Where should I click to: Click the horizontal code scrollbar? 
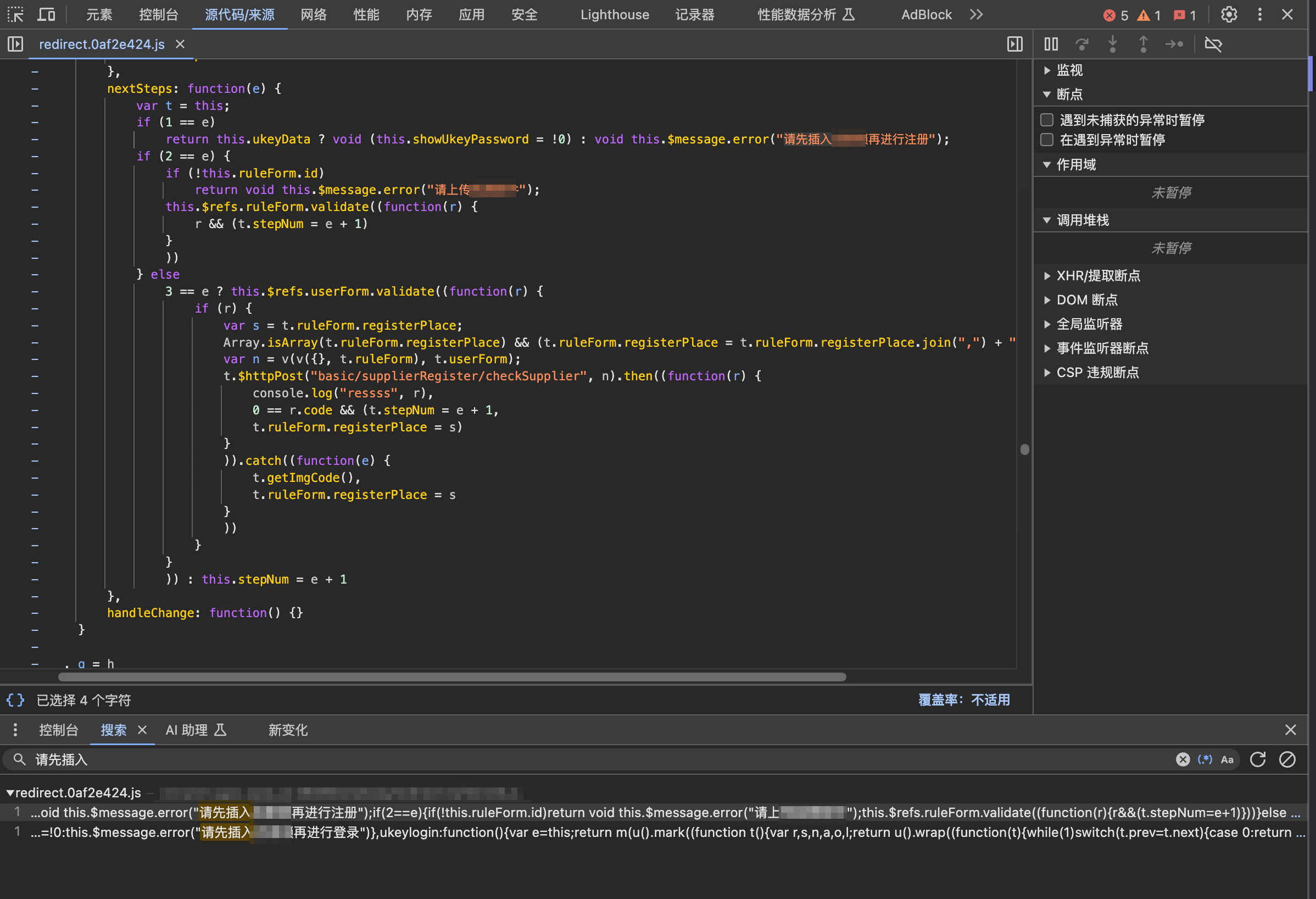pyautogui.click(x=452, y=677)
